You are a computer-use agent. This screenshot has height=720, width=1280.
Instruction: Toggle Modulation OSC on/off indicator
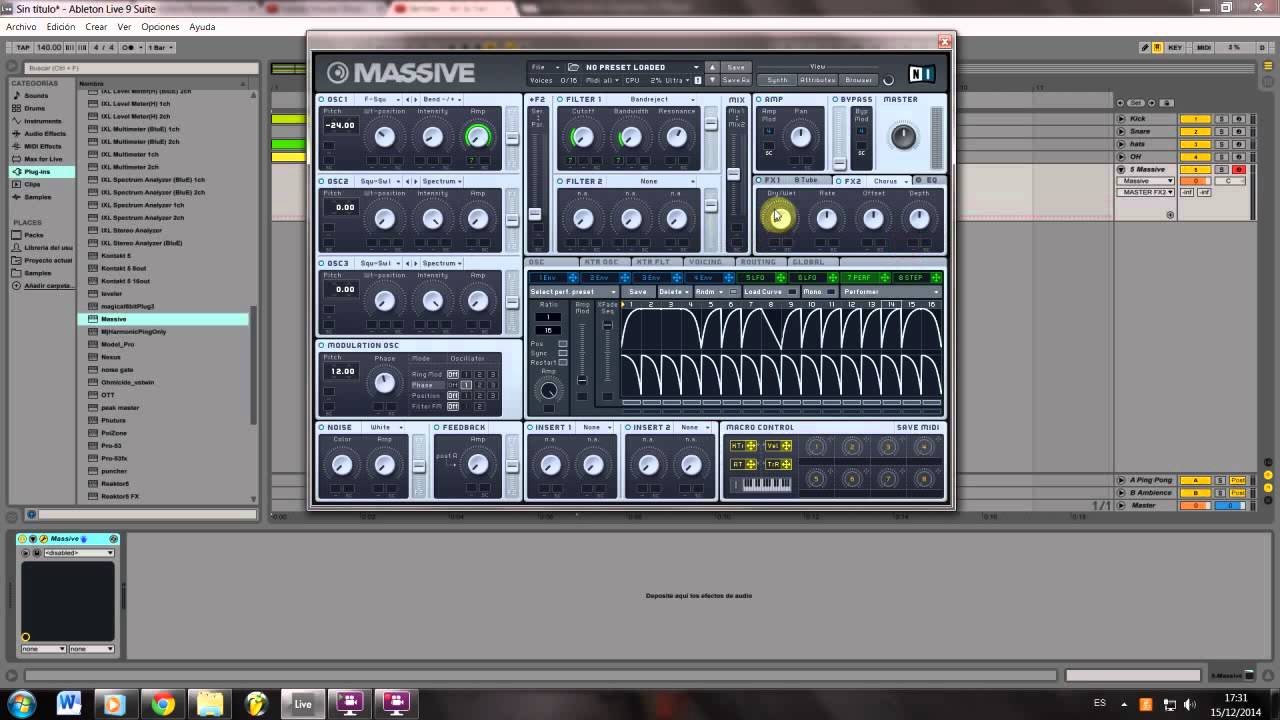(x=322, y=346)
